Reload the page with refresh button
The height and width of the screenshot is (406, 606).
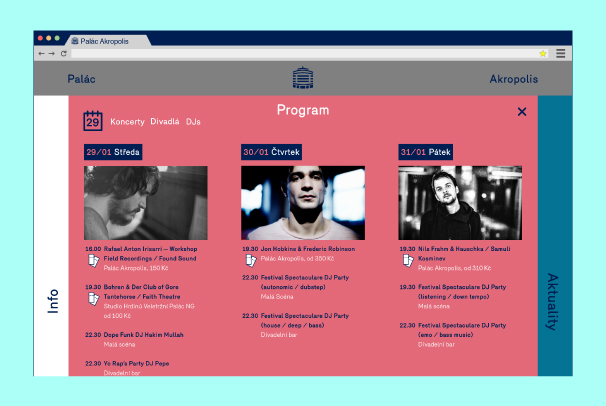coord(64,53)
